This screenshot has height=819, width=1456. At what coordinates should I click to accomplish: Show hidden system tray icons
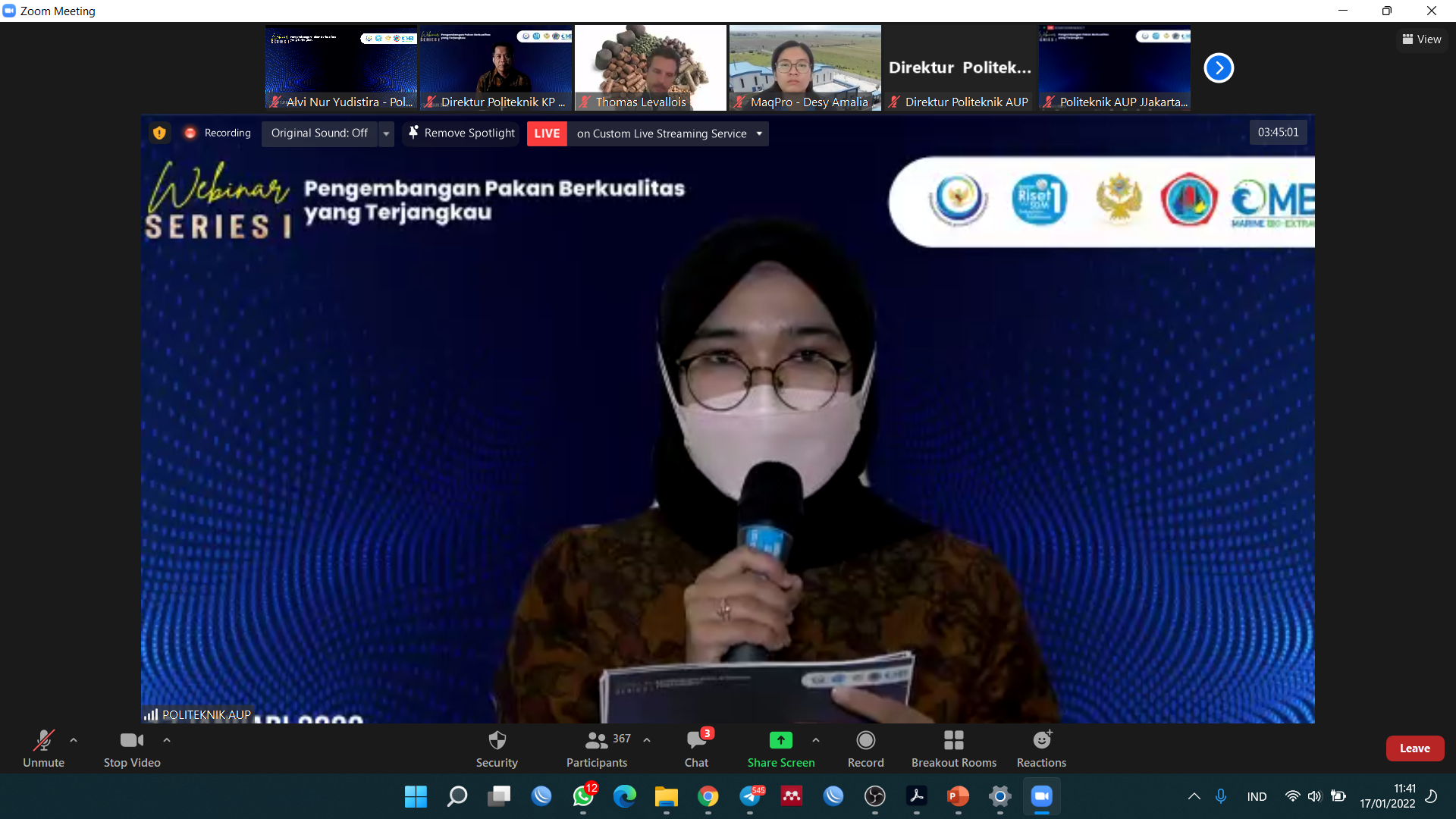[x=1194, y=796]
